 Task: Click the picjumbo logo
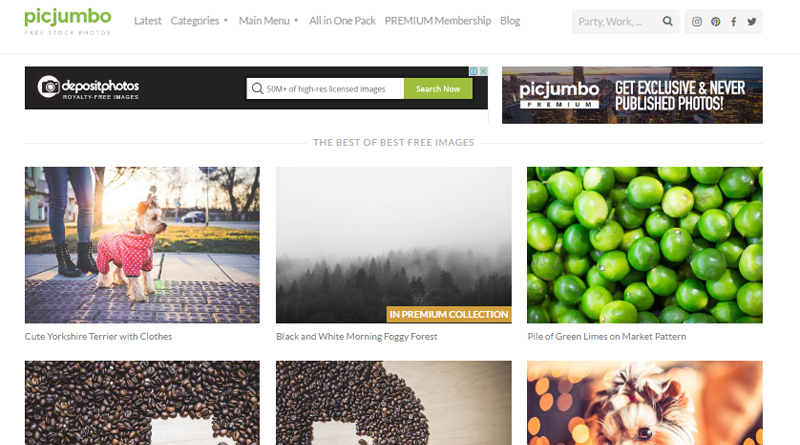(x=67, y=21)
